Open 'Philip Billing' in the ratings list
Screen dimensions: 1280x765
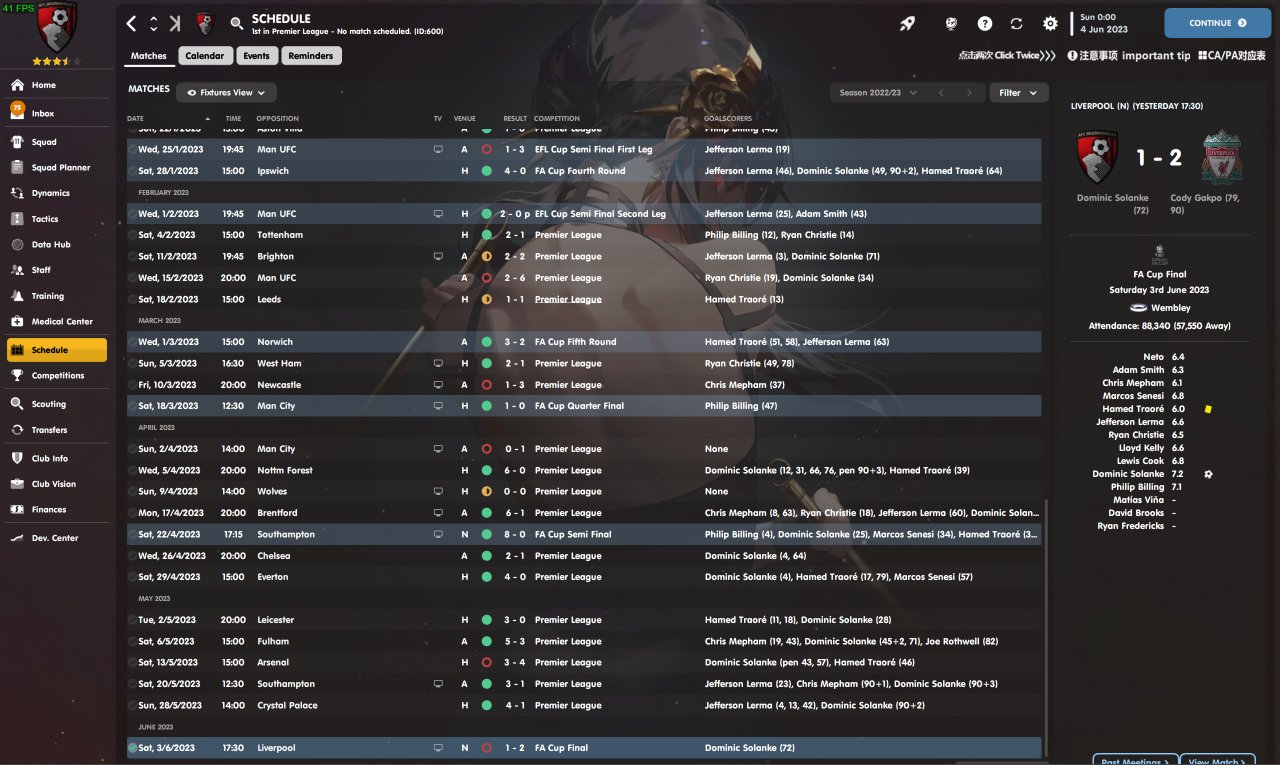(x=1137, y=487)
